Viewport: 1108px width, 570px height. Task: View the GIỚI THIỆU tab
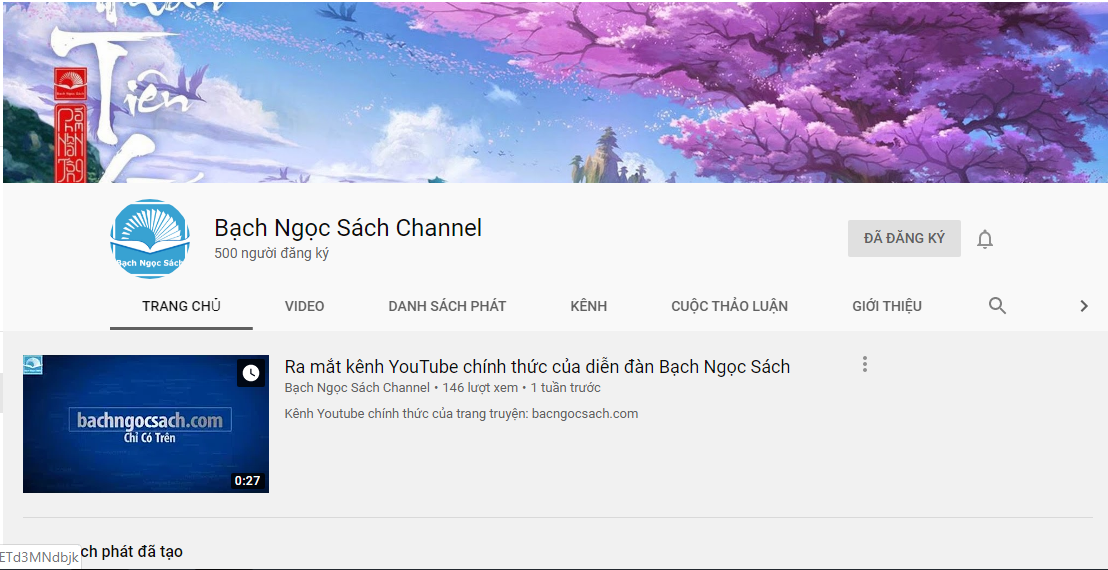pyautogui.click(x=886, y=306)
